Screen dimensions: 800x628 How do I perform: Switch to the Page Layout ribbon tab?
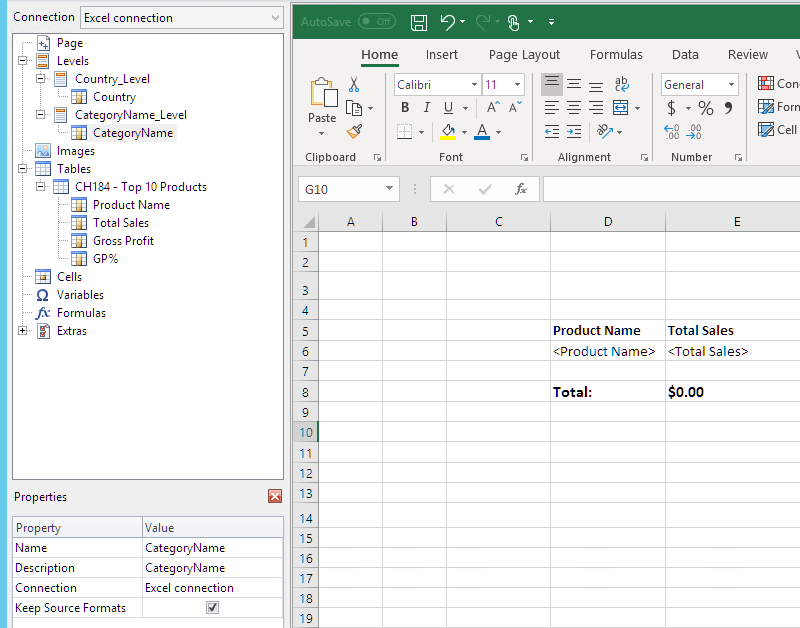(x=524, y=55)
